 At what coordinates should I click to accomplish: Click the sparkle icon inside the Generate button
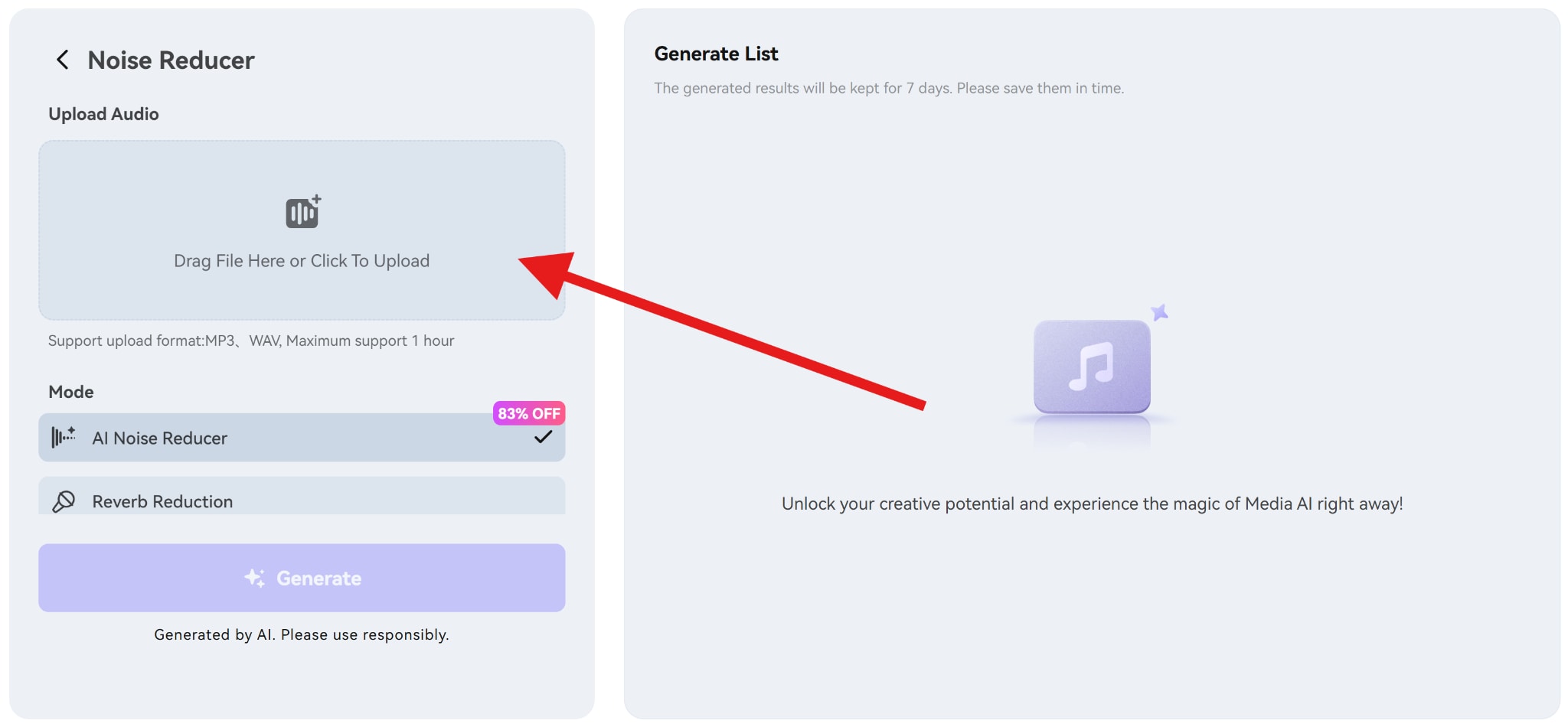tap(255, 578)
